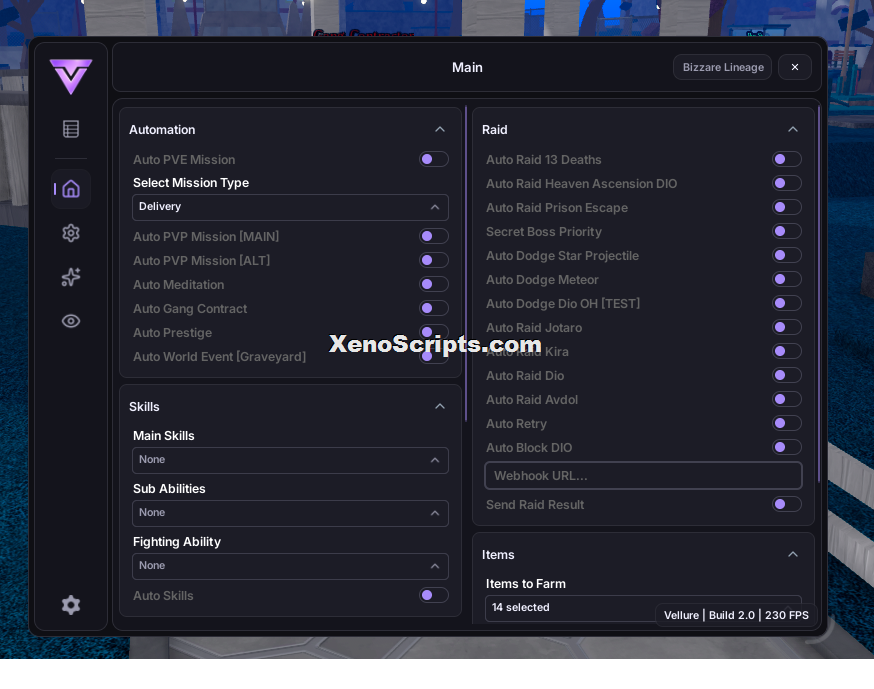Enable Auto Raid Prison Escape

tap(786, 207)
